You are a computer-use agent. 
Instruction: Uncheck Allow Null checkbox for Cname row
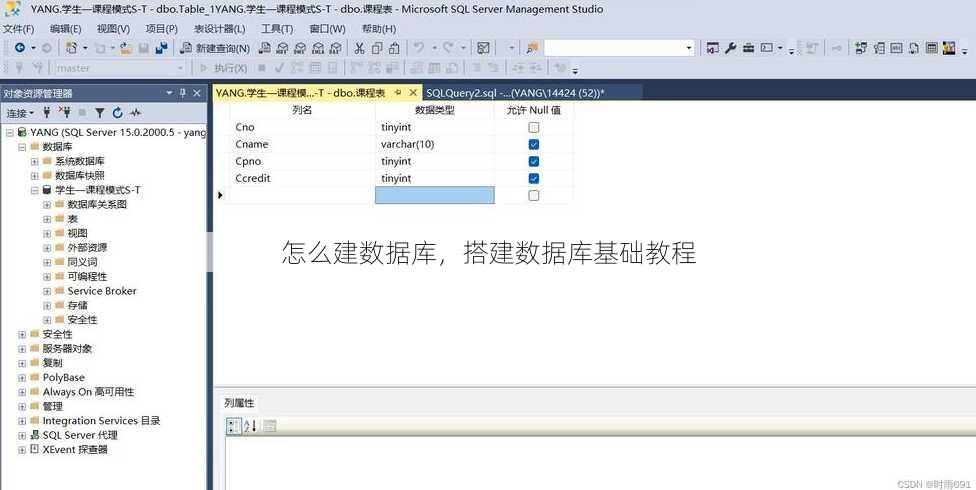(533, 144)
